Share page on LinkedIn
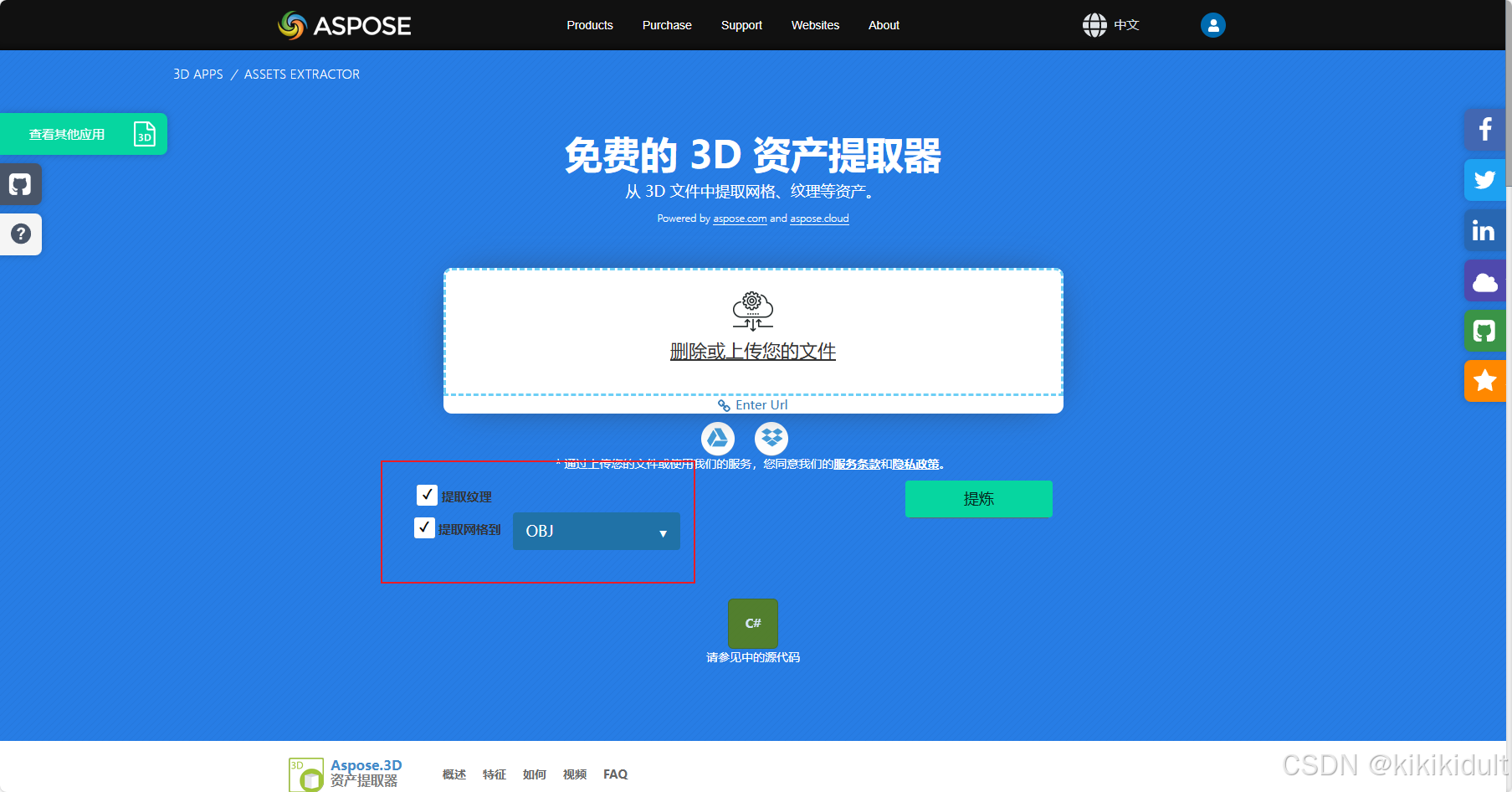1512x792 pixels. tap(1484, 230)
